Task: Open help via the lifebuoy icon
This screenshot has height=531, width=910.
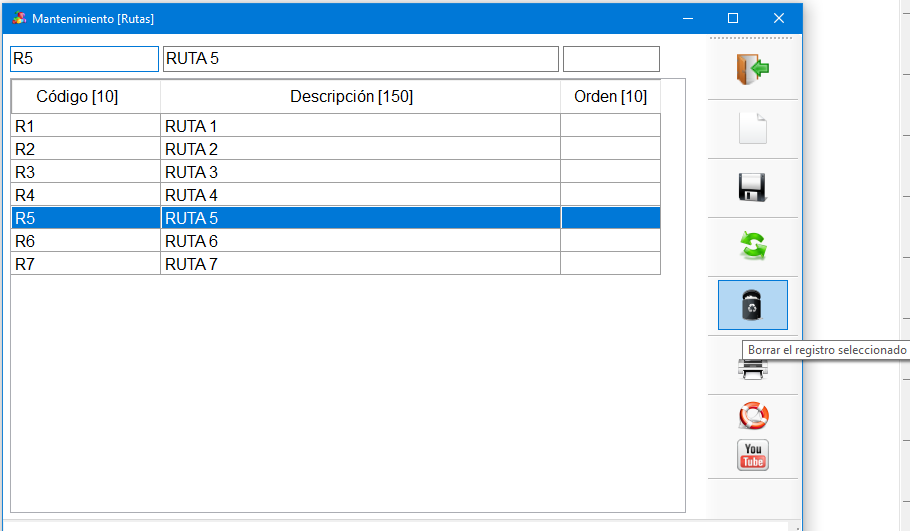Action: coord(753,416)
